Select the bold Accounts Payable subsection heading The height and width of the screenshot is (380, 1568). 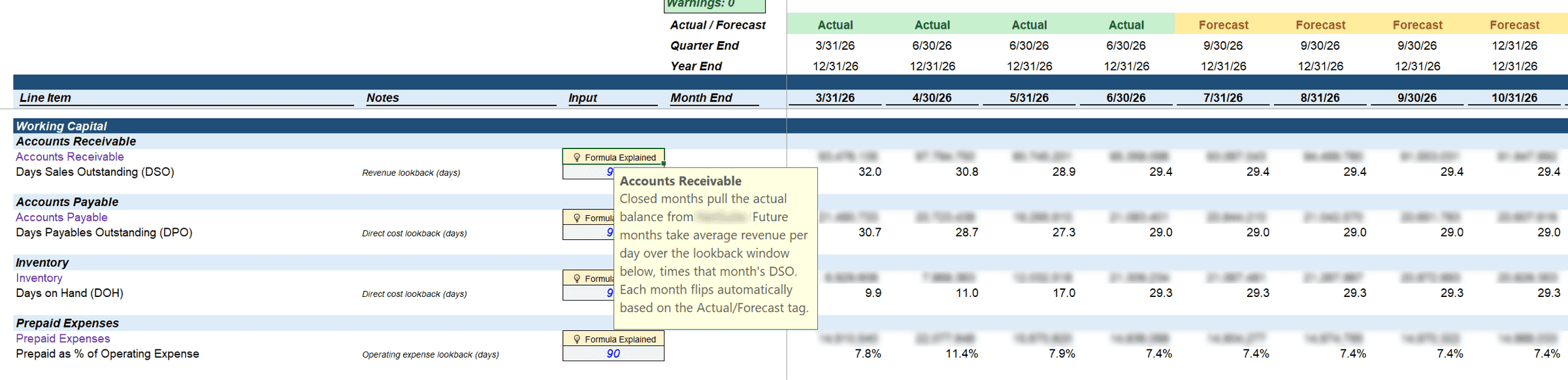tap(67, 202)
